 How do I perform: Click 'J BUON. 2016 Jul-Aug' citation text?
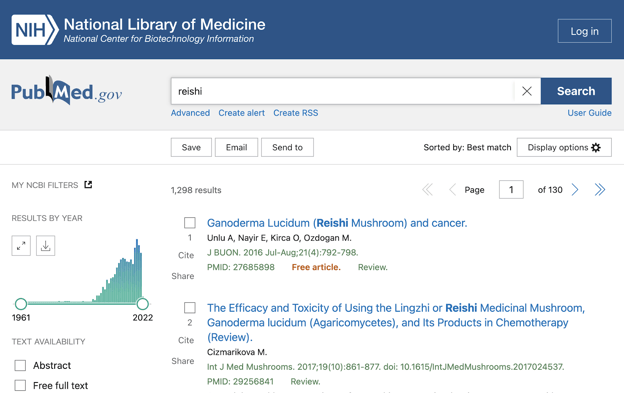pos(283,253)
